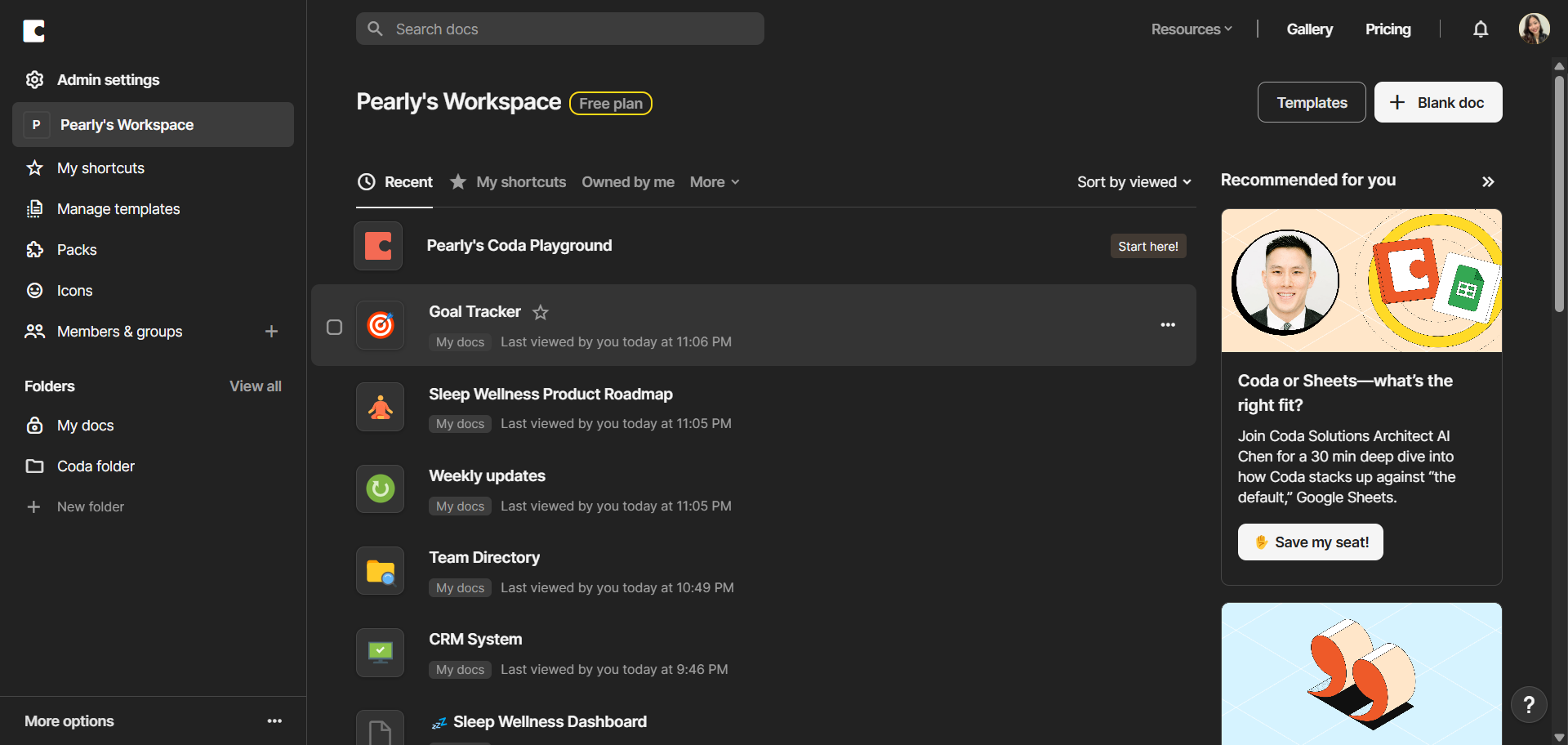
Task: Open Goal Tracker more options ellipsis
Action: 1168,325
